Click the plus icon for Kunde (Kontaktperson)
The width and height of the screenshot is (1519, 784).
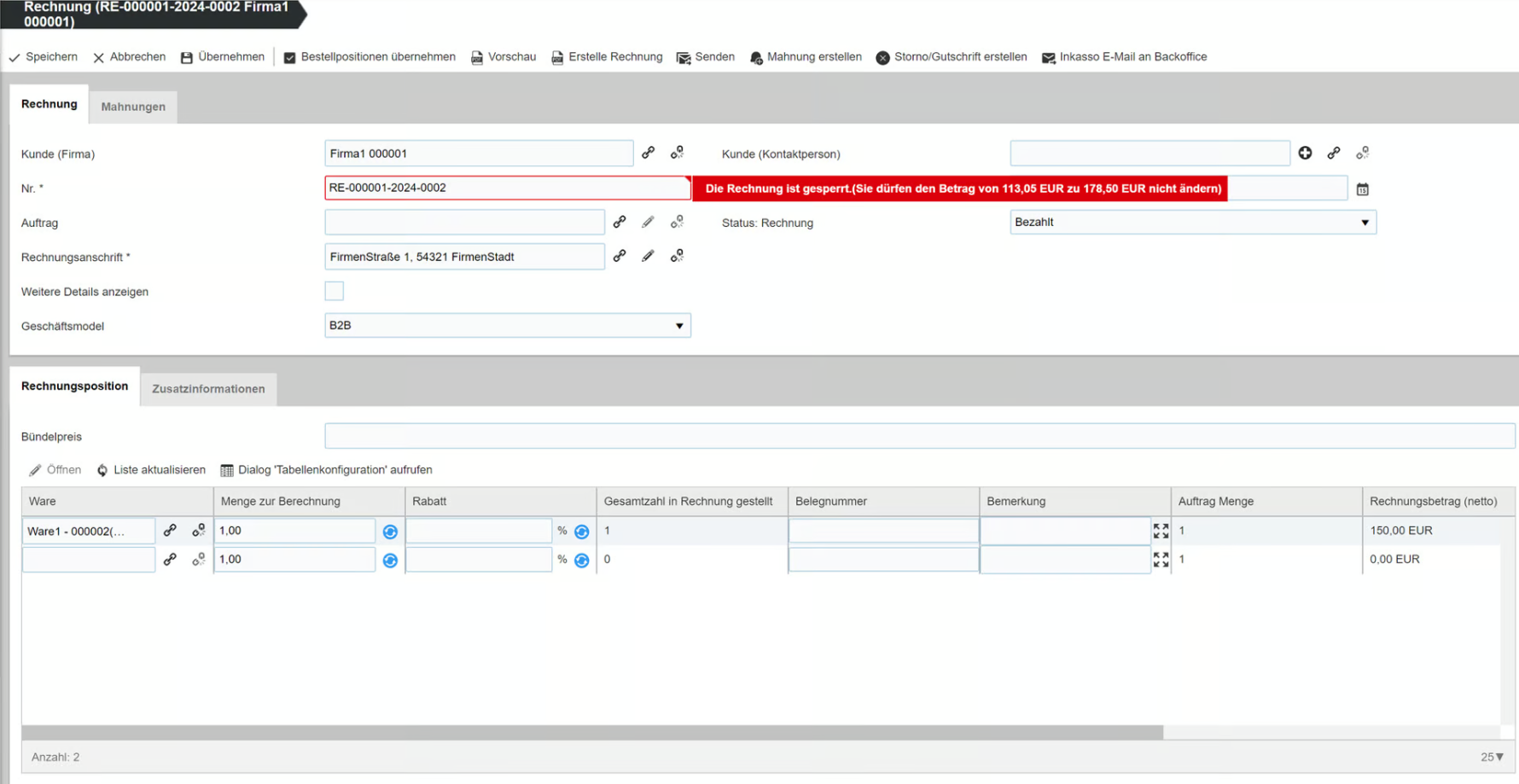point(1305,153)
